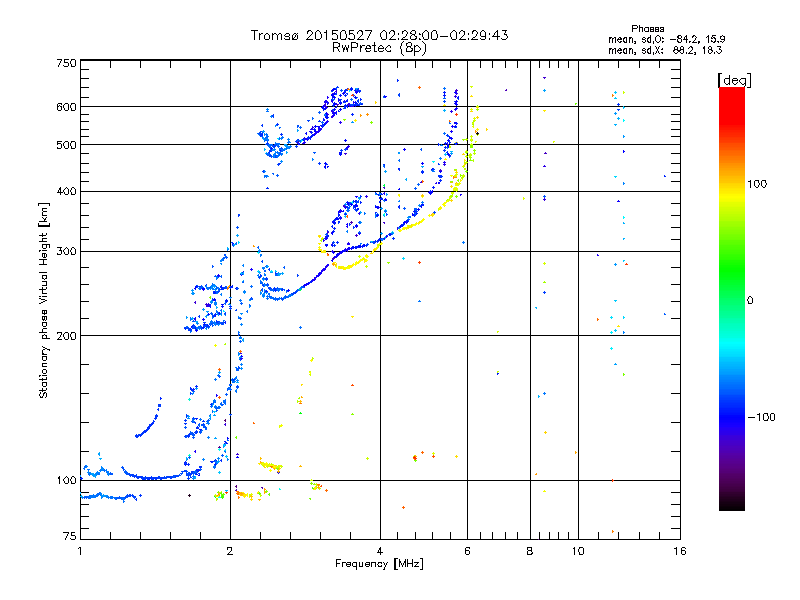Click the '[deg]' colorbar unit label
Viewport: 800px width, 600px height.
[734, 80]
